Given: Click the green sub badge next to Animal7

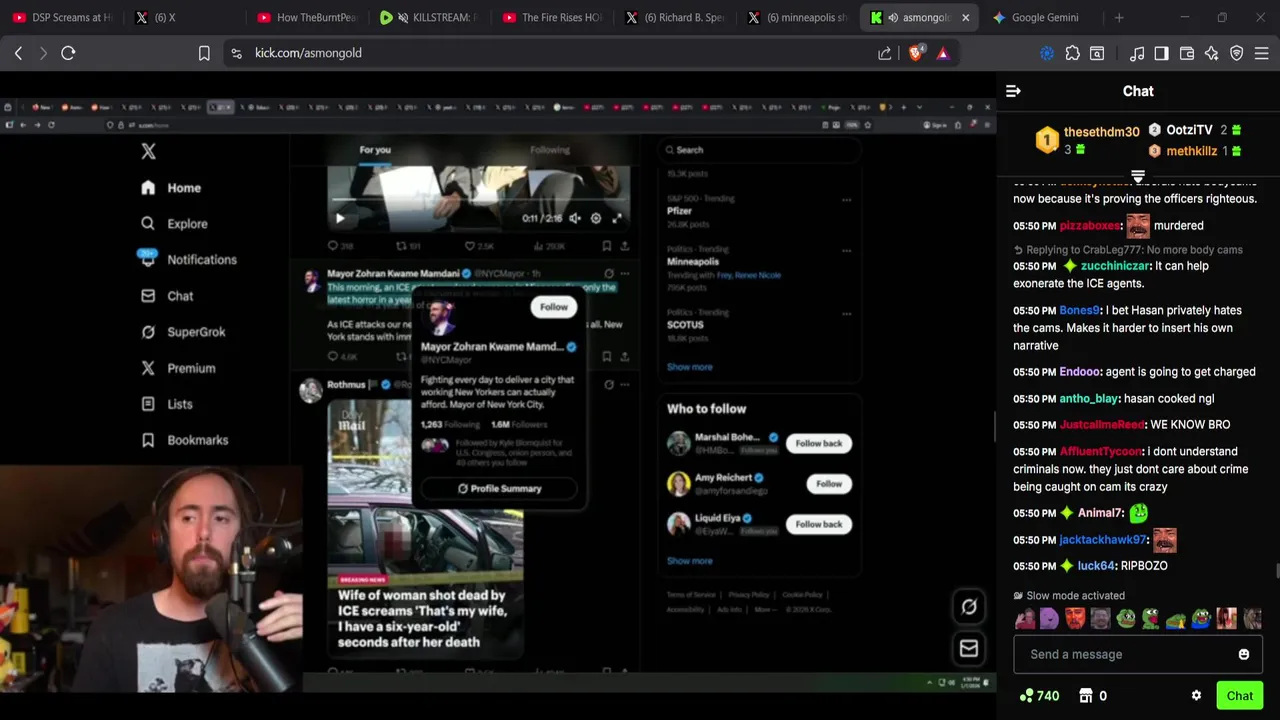Looking at the screenshot, I should click(x=1067, y=513).
